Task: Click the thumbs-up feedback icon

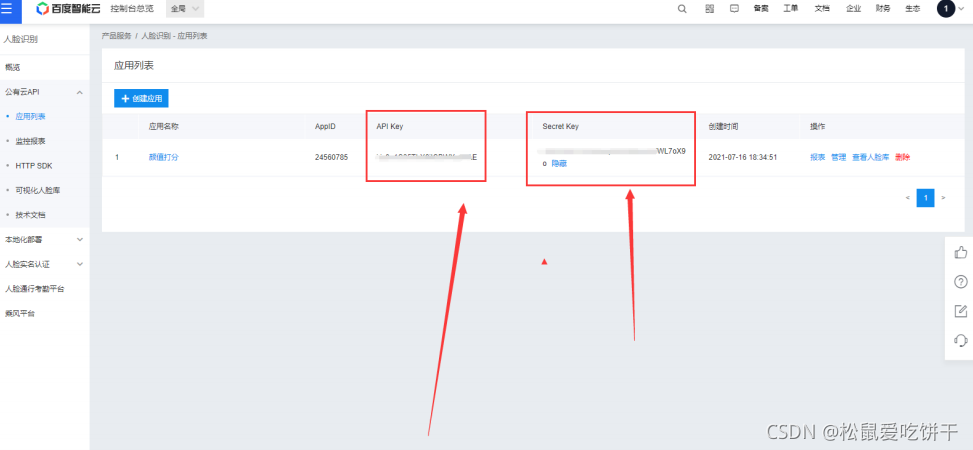Action: coord(960,253)
